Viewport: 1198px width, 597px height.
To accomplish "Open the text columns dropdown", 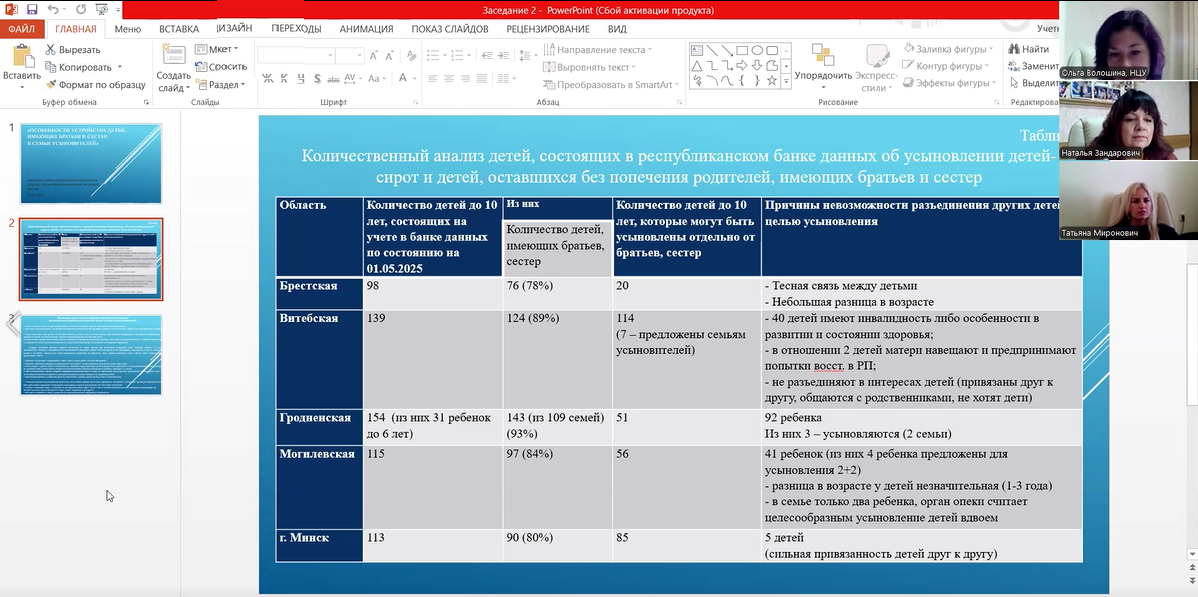I will pyautogui.click(x=506, y=78).
